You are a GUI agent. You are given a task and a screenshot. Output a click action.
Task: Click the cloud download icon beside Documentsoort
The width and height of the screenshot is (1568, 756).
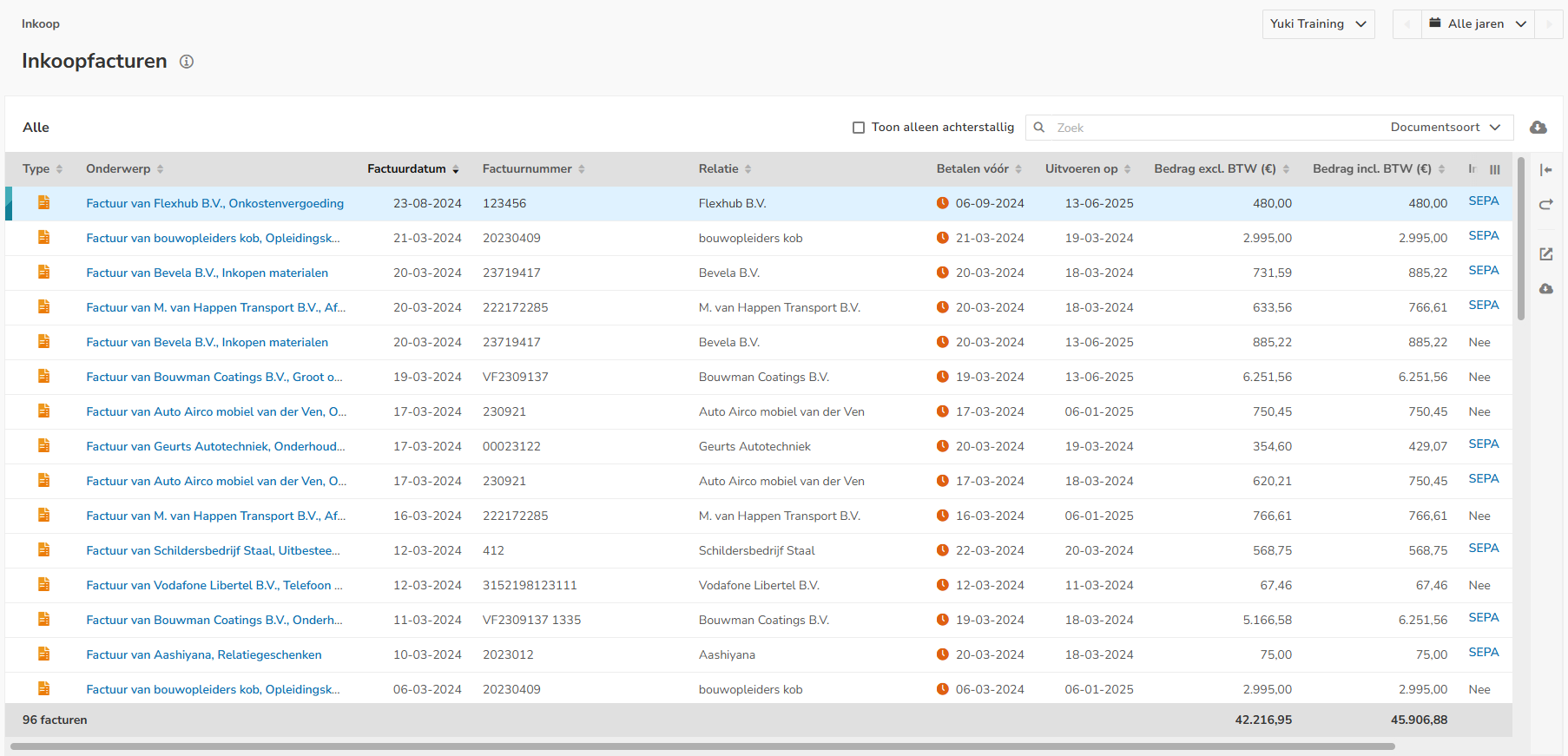coord(1538,128)
